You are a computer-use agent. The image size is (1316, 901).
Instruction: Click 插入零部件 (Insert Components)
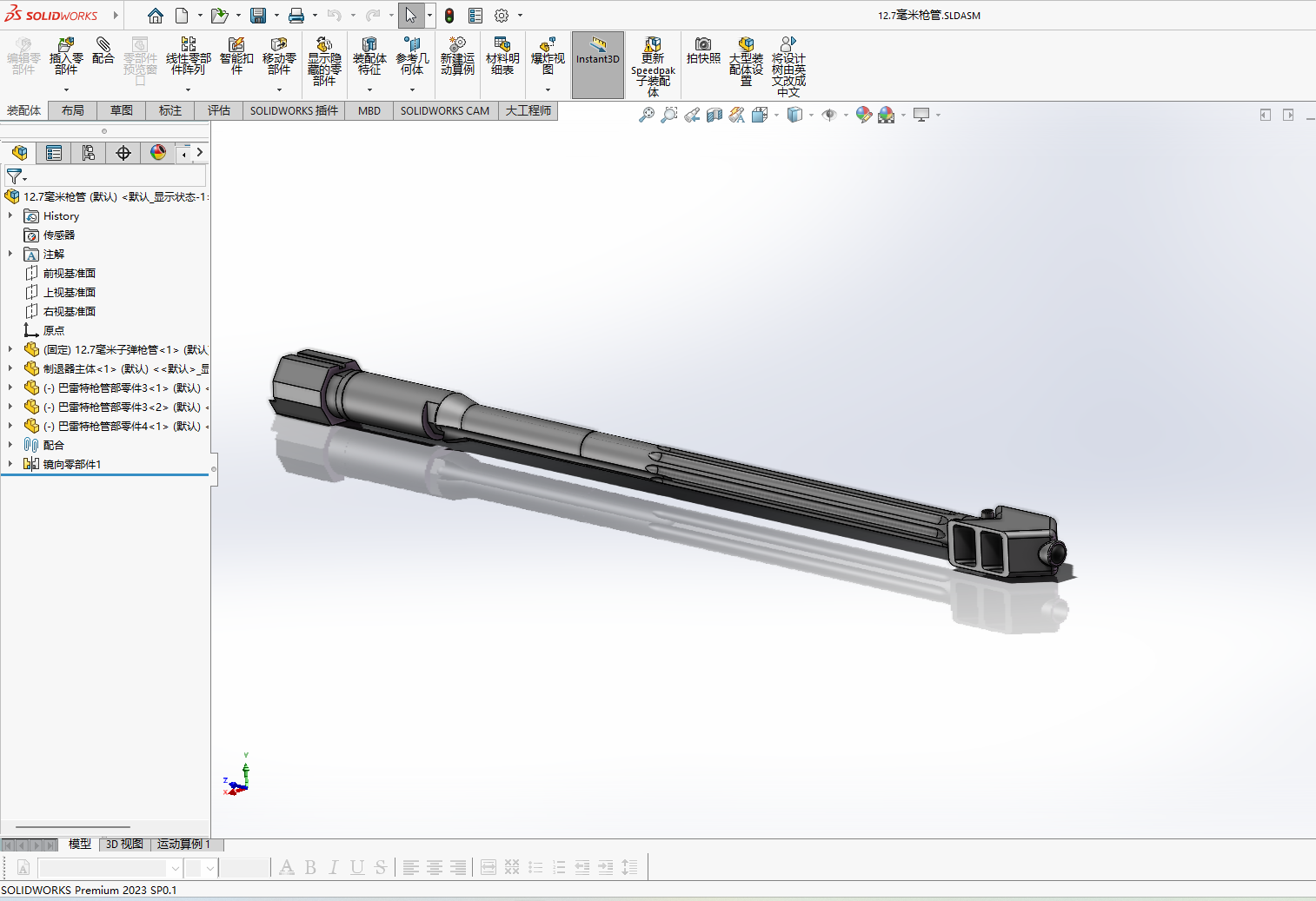[x=66, y=56]
